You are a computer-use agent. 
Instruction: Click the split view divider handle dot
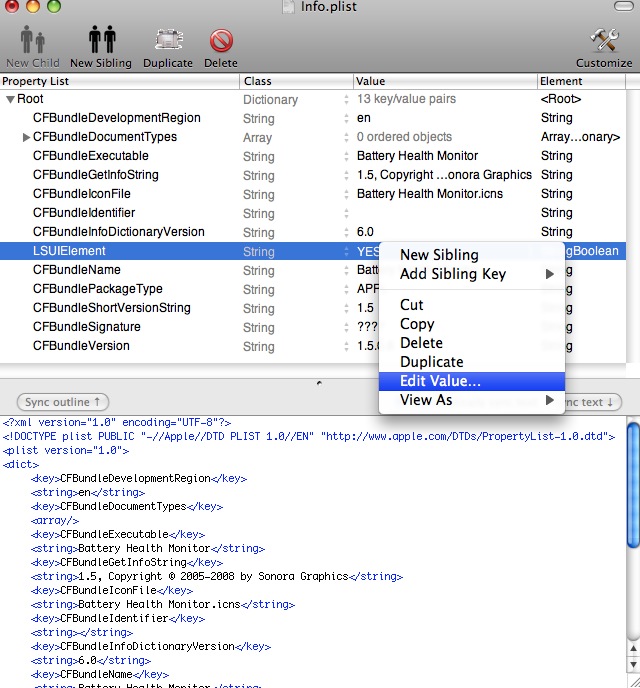319,383
